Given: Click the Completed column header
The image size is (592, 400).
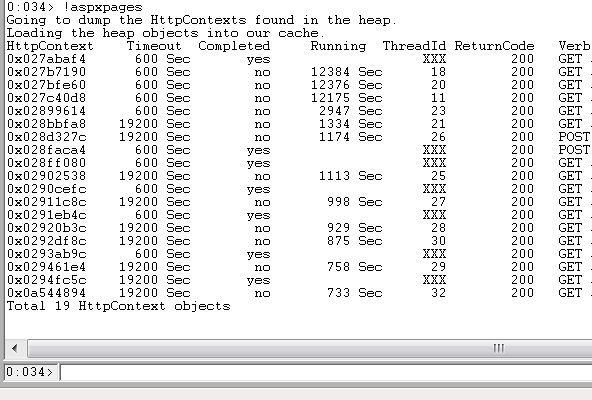Looking at the screenshot, I should pos(234,46).
